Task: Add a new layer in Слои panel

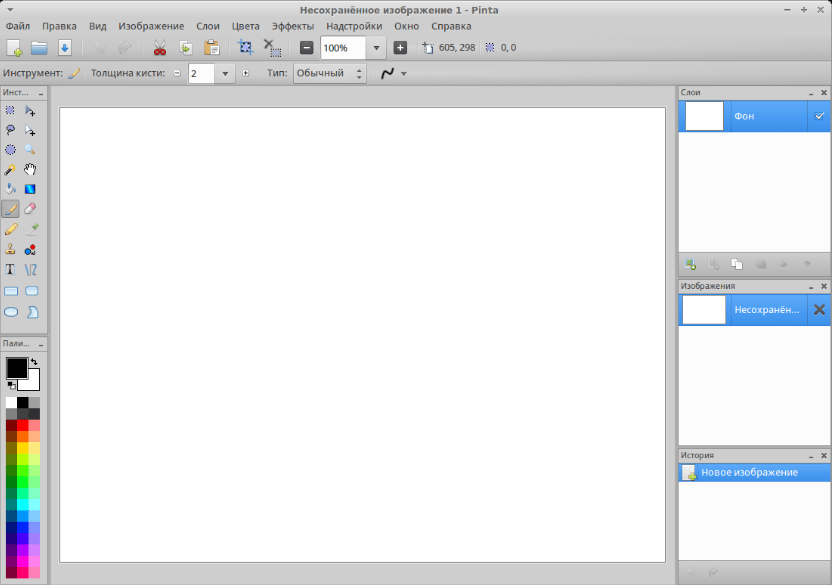Action: (690, 264)
